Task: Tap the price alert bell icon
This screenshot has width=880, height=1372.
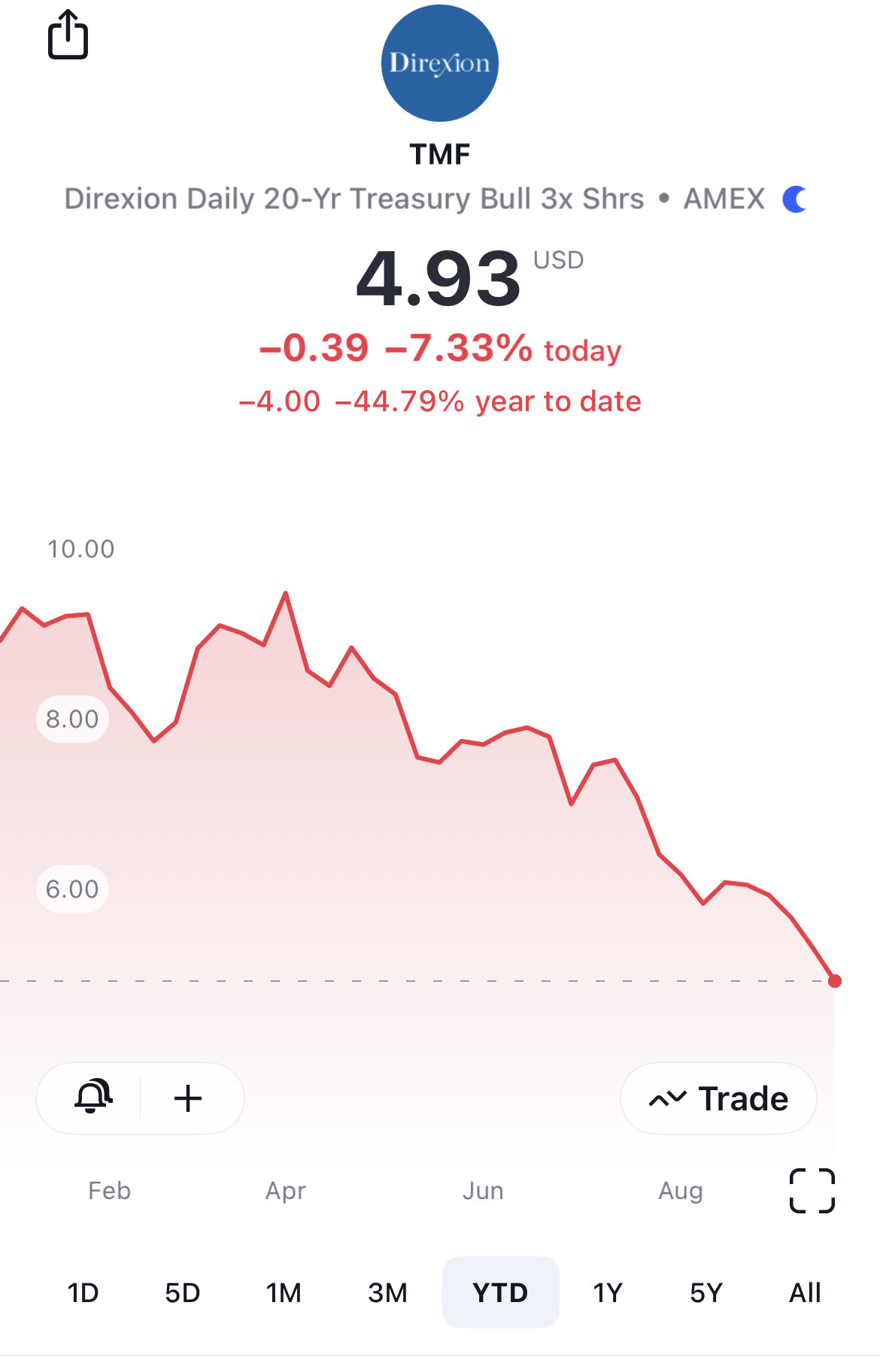Action: pyautogui.click(x=93, y=1098)
